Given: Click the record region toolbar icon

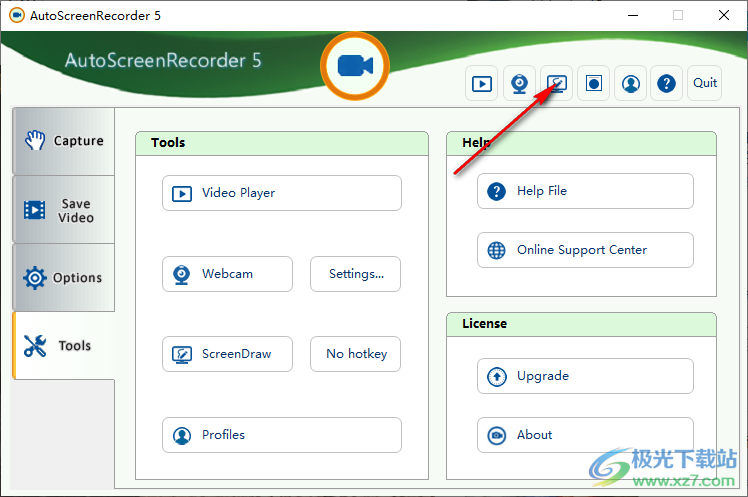Looking at the screenshot, I should pos(593,83).
